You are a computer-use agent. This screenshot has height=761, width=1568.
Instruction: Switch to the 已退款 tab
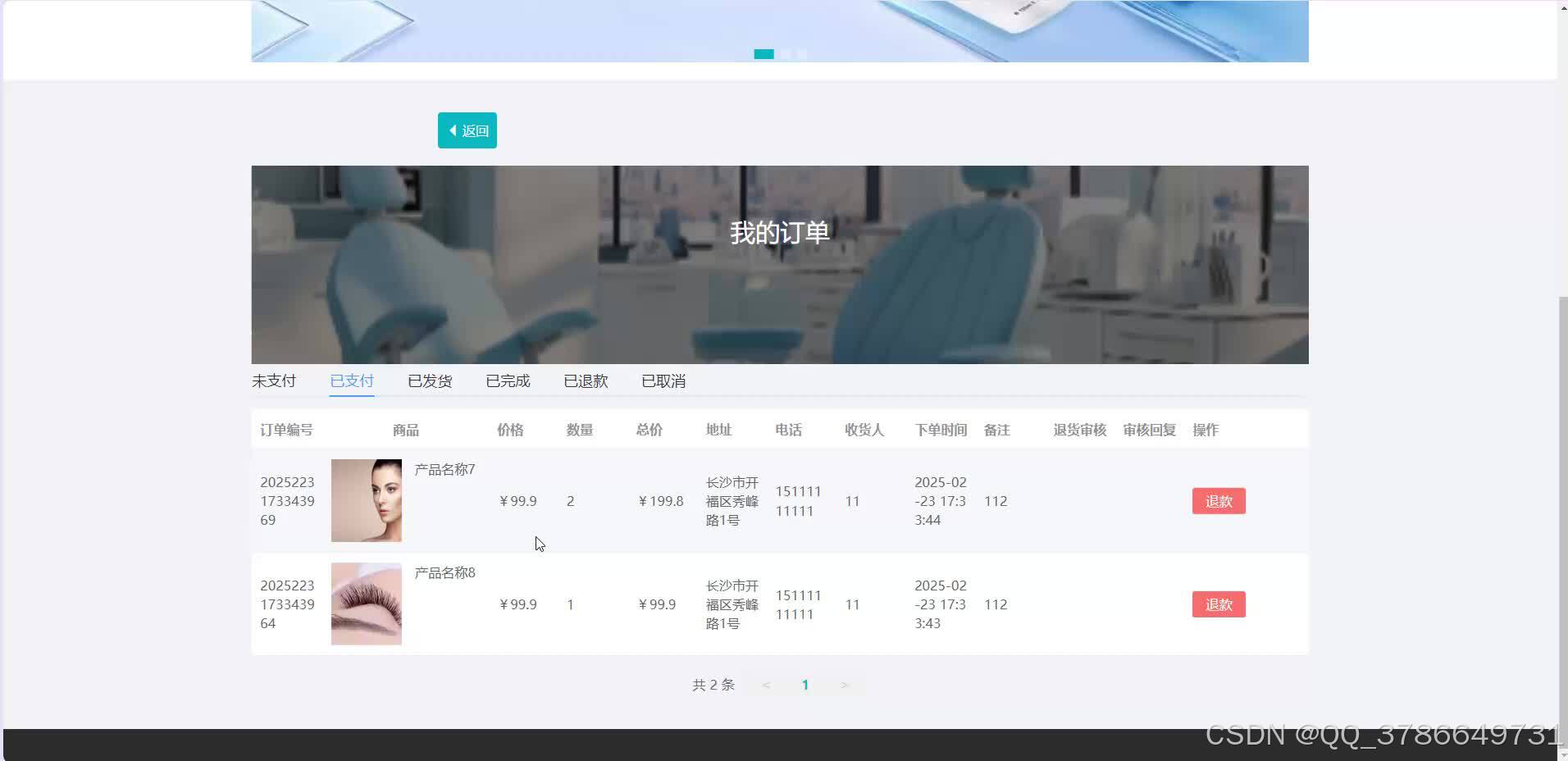pyautogui.click(x=585, y=380)
